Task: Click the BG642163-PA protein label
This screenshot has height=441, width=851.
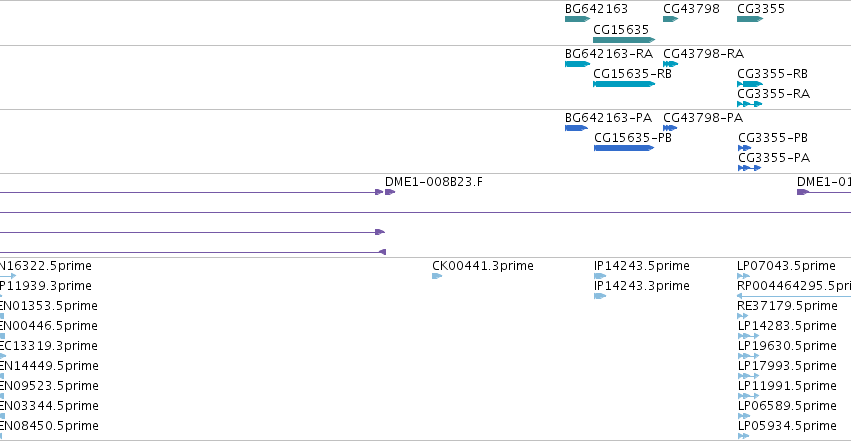Action: coord(608,118)
